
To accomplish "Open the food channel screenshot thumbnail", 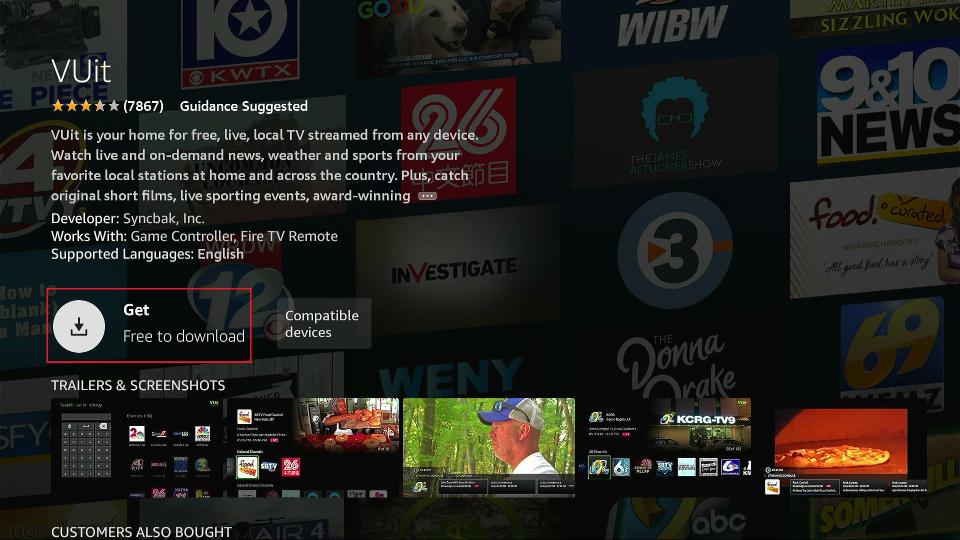I will click(x=313, y=448).
